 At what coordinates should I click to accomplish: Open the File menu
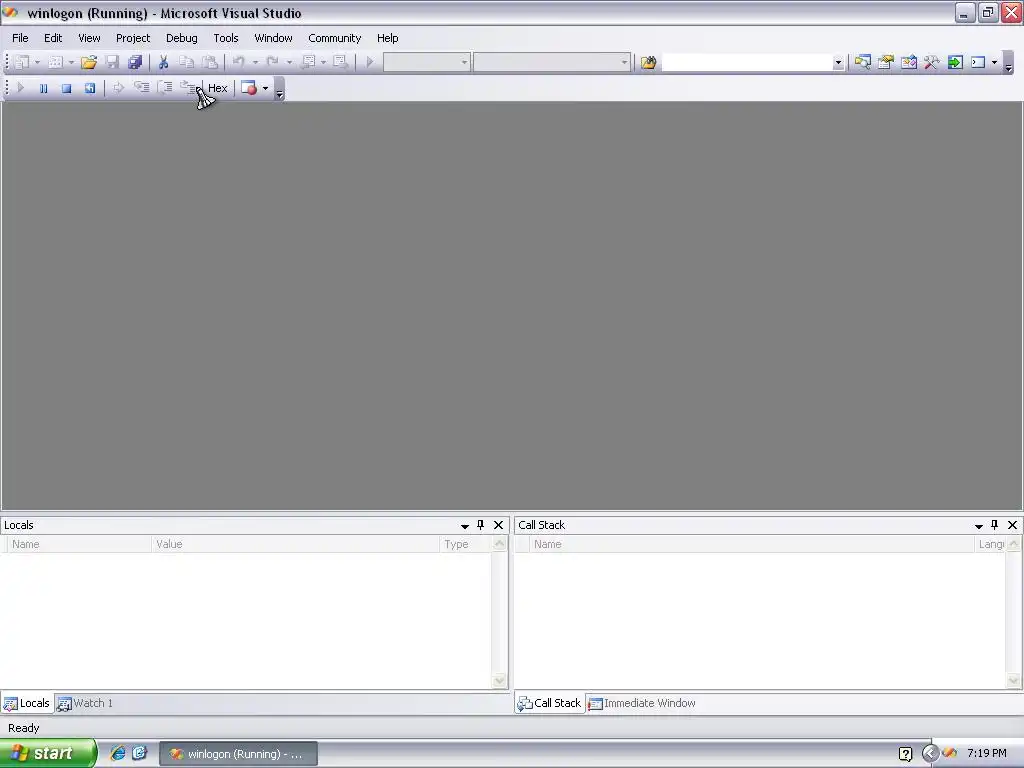click(x=20, y=38)
